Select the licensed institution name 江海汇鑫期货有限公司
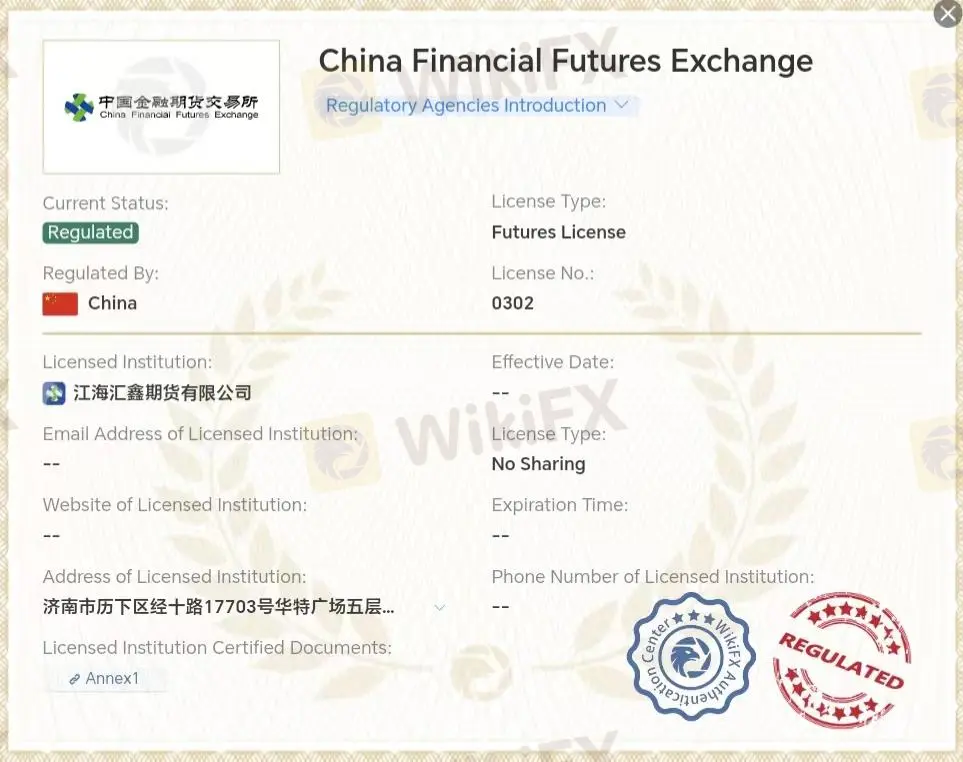Screen dimensions: 963x762 point(162,393)
